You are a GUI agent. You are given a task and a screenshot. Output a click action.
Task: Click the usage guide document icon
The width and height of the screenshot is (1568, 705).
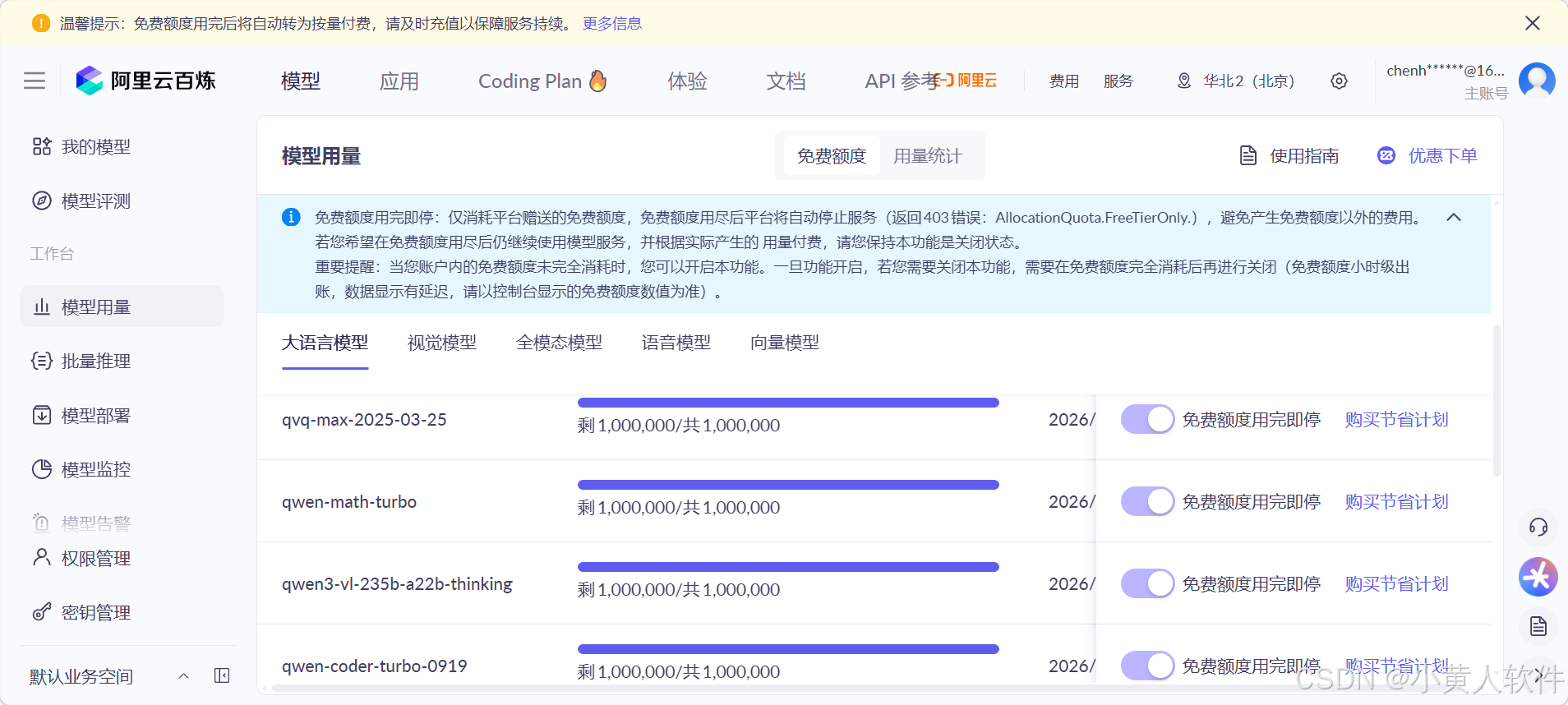click(x=1248, y=155)
